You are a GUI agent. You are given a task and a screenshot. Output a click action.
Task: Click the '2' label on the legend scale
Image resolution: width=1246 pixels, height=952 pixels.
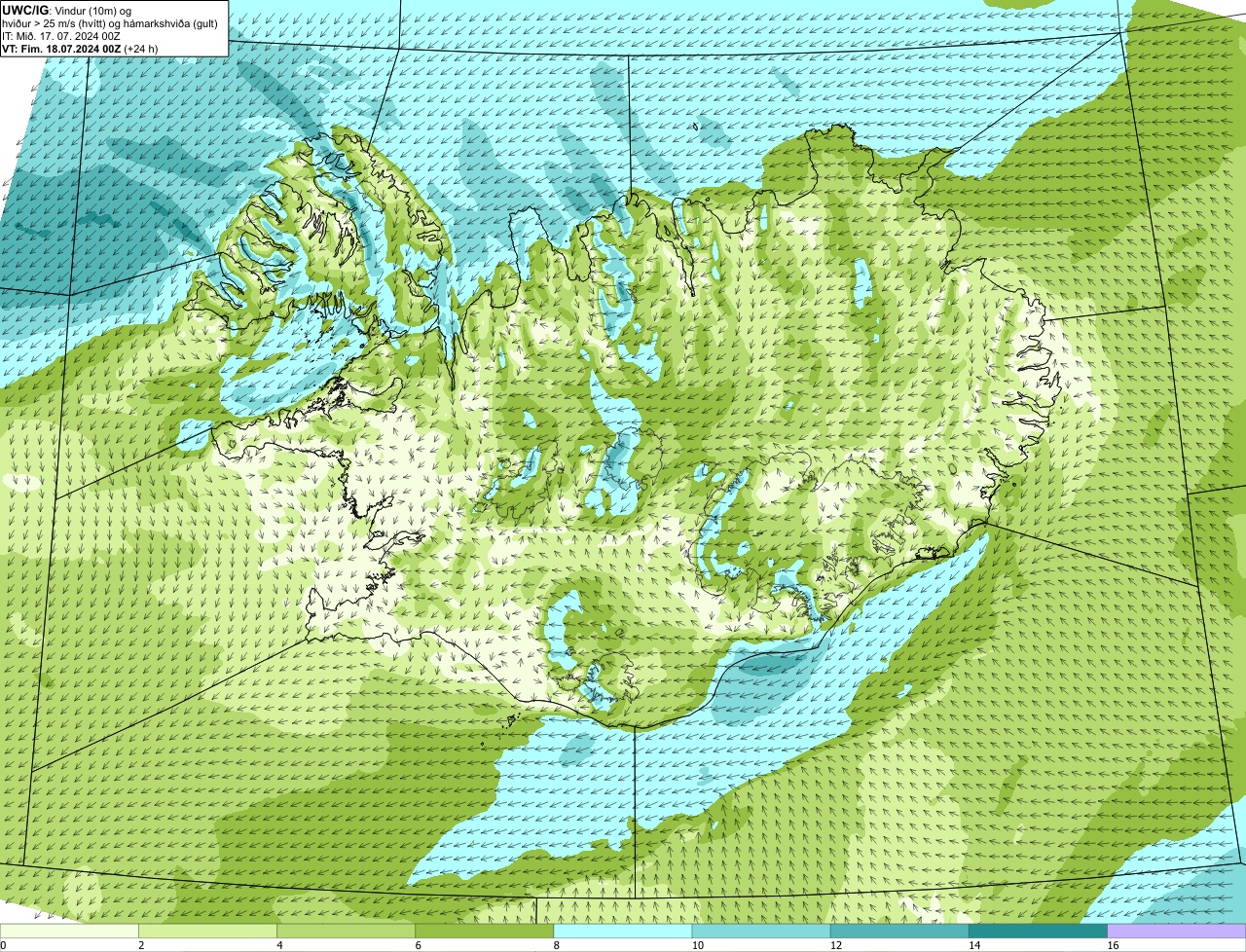click(x=141, y=945)
